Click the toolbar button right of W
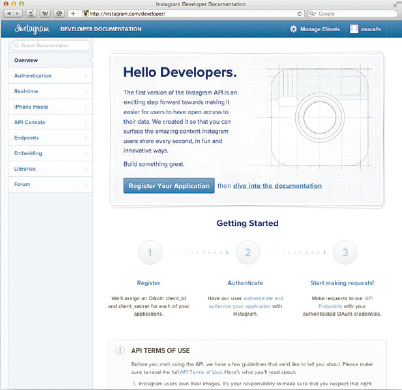Viewport: 402px width, 390px height. [59, 14]
